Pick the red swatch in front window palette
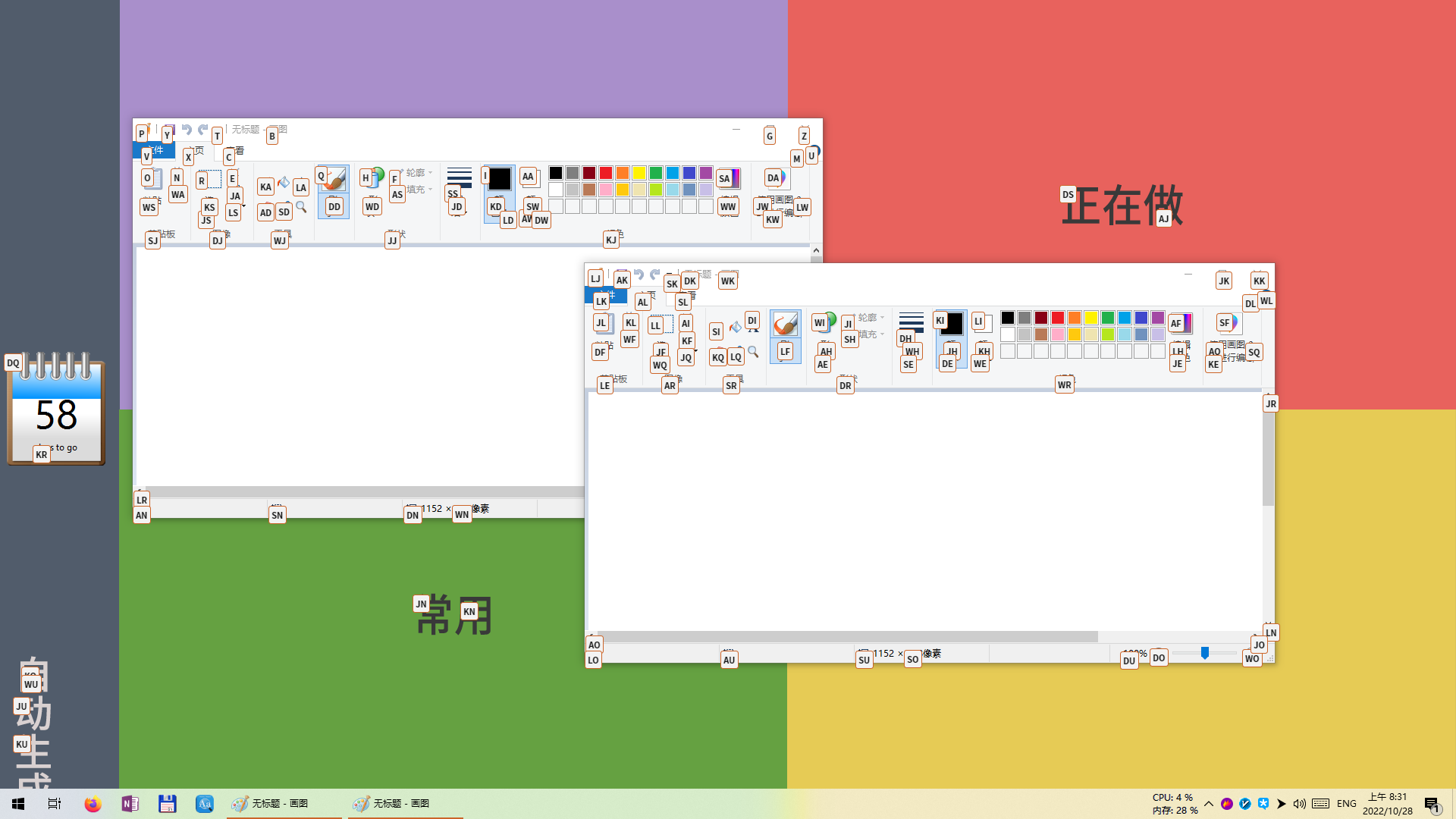Image resolution: width=1456 pixels, height=819 pixels. [1058, 318]
